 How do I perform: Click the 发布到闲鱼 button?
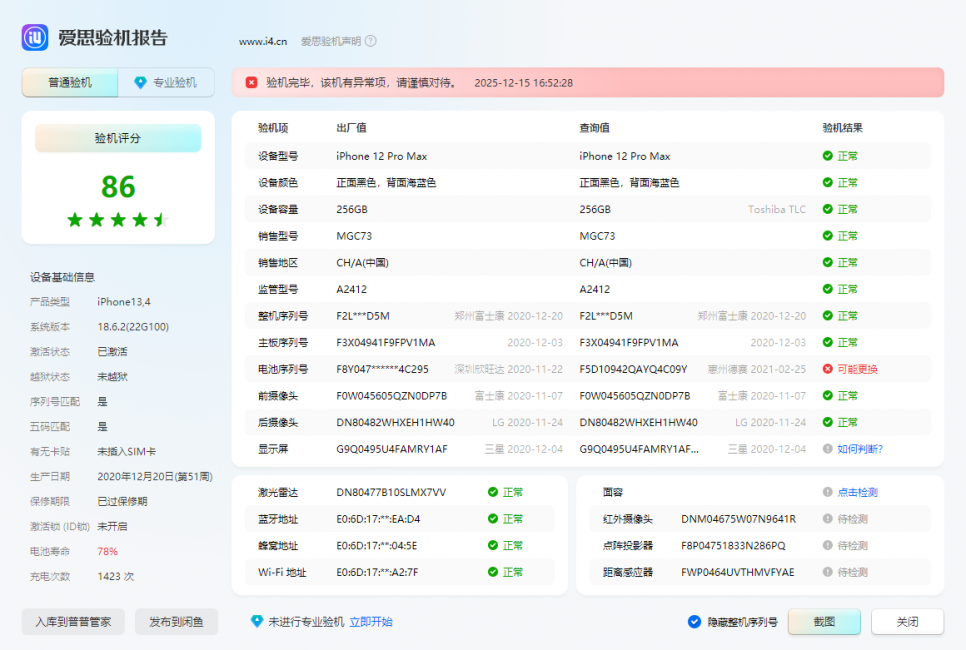pyautogui.click(x=177, y=621)
